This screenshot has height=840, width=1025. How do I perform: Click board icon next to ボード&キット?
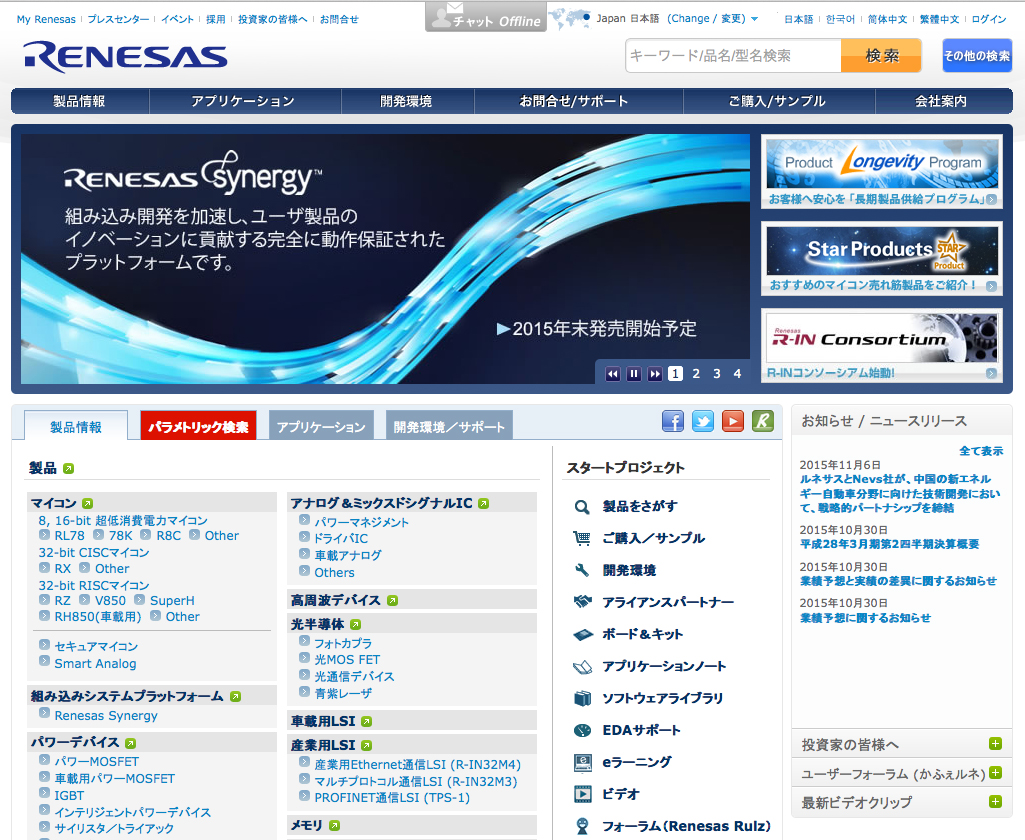point(582,634)
